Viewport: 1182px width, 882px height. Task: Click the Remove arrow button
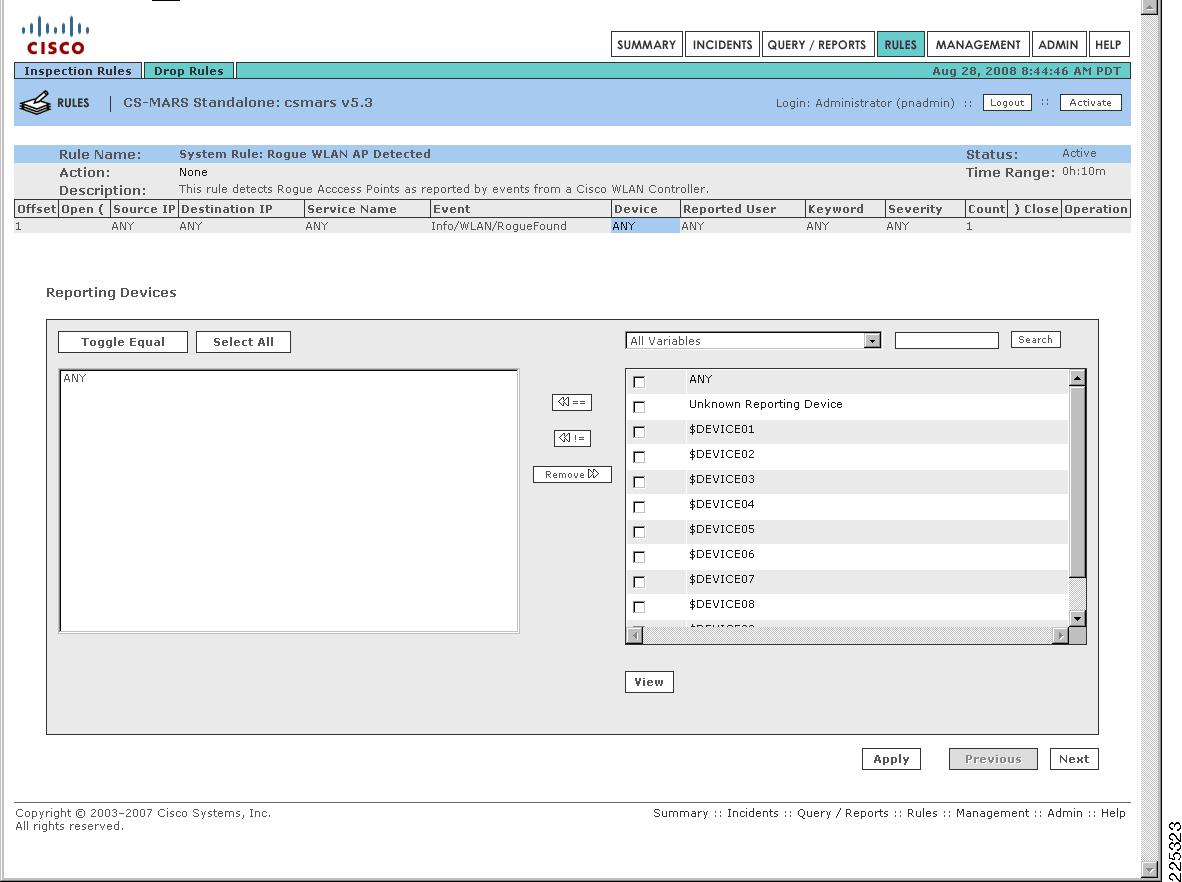click(x=572, y=474)
